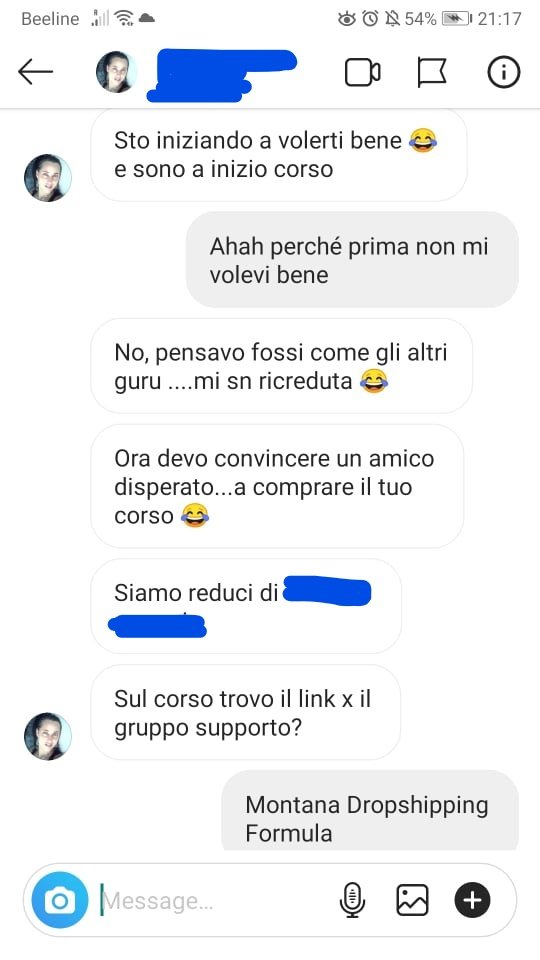Open profile picture in header
This screenshot has height=960, width=540.
(116, 72)
